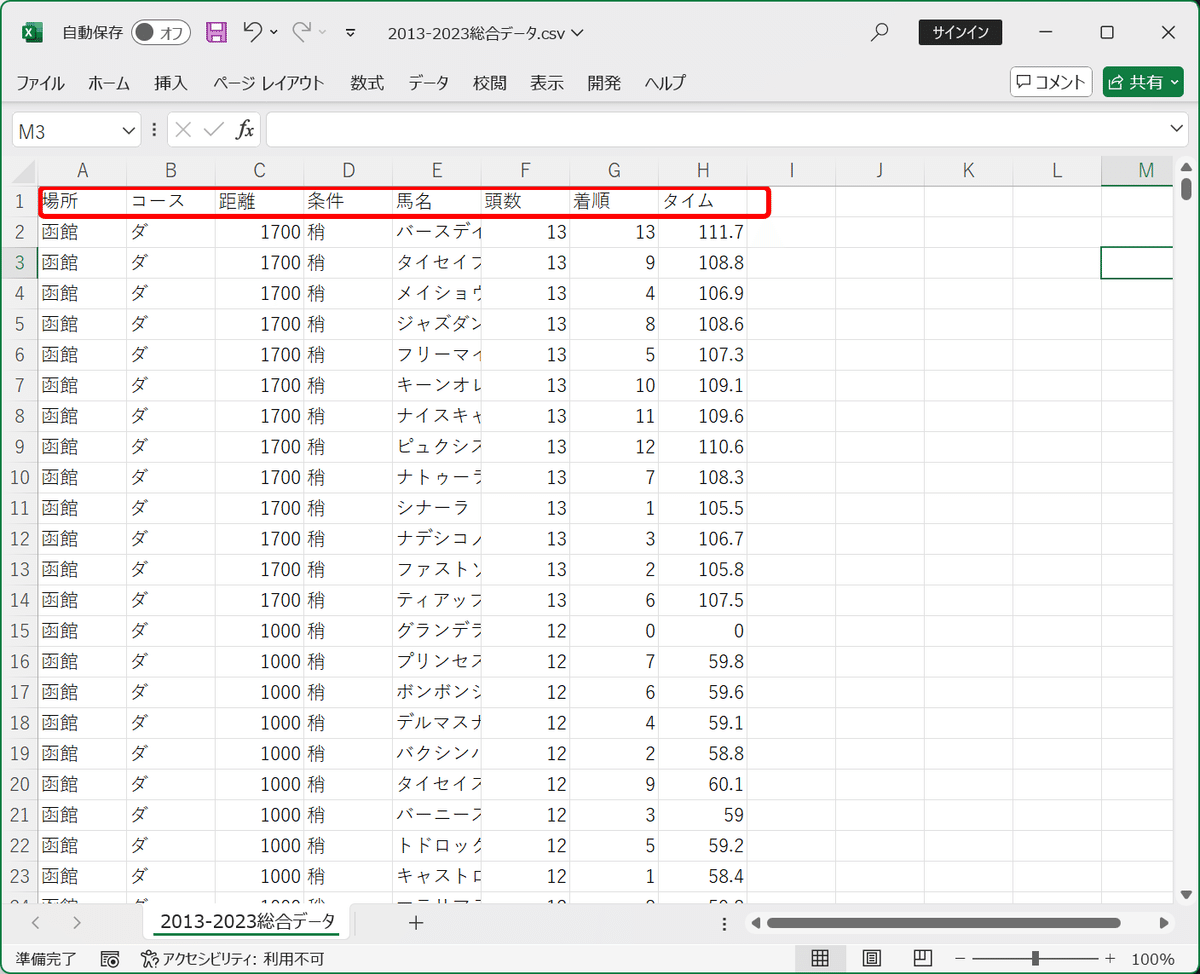Open the ページ レイアウト tab
1200x974 pixels.
[269, 83]
